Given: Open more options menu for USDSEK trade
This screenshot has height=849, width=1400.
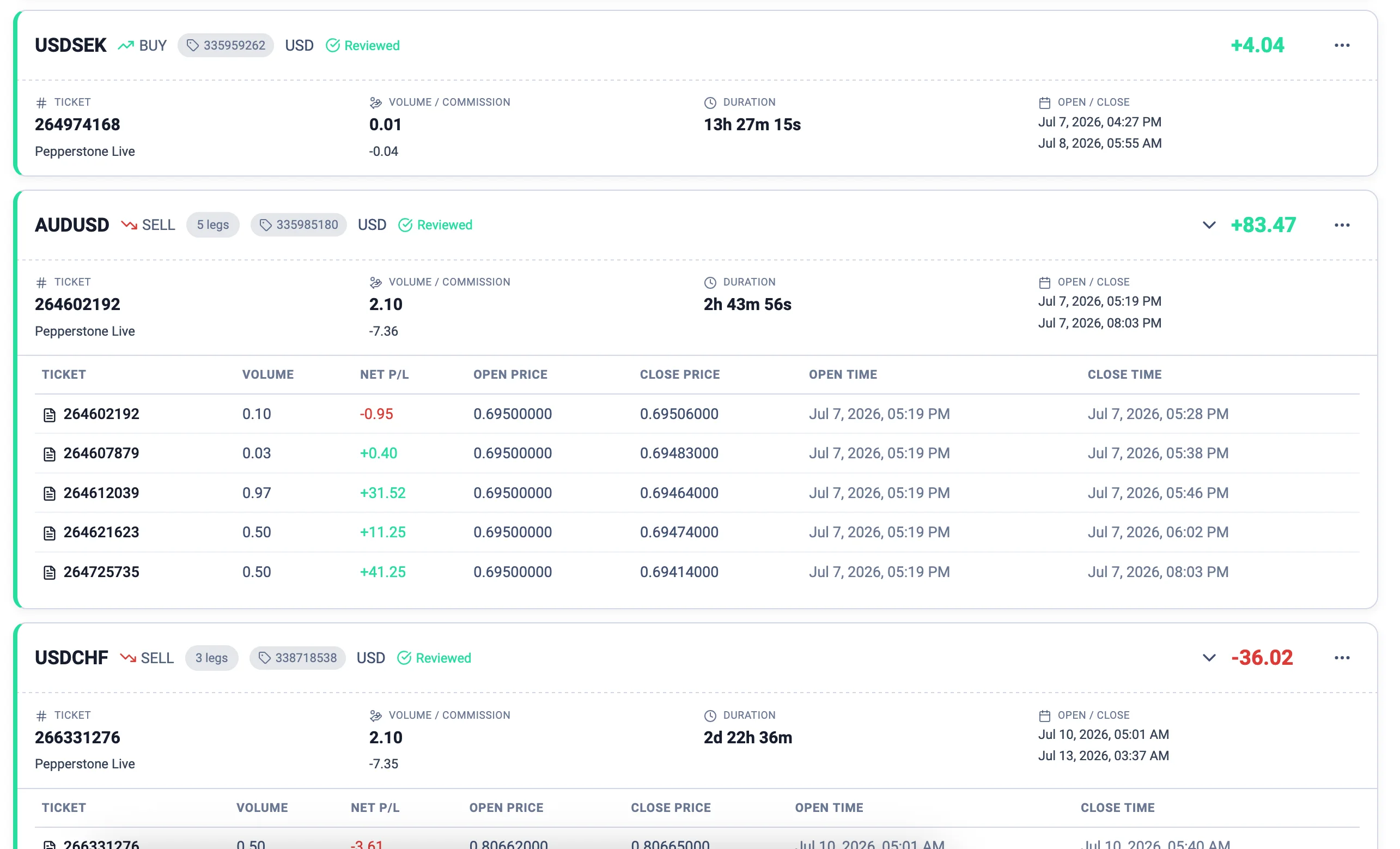Looking at the screenshot, I should click(x=1342, y=45).
